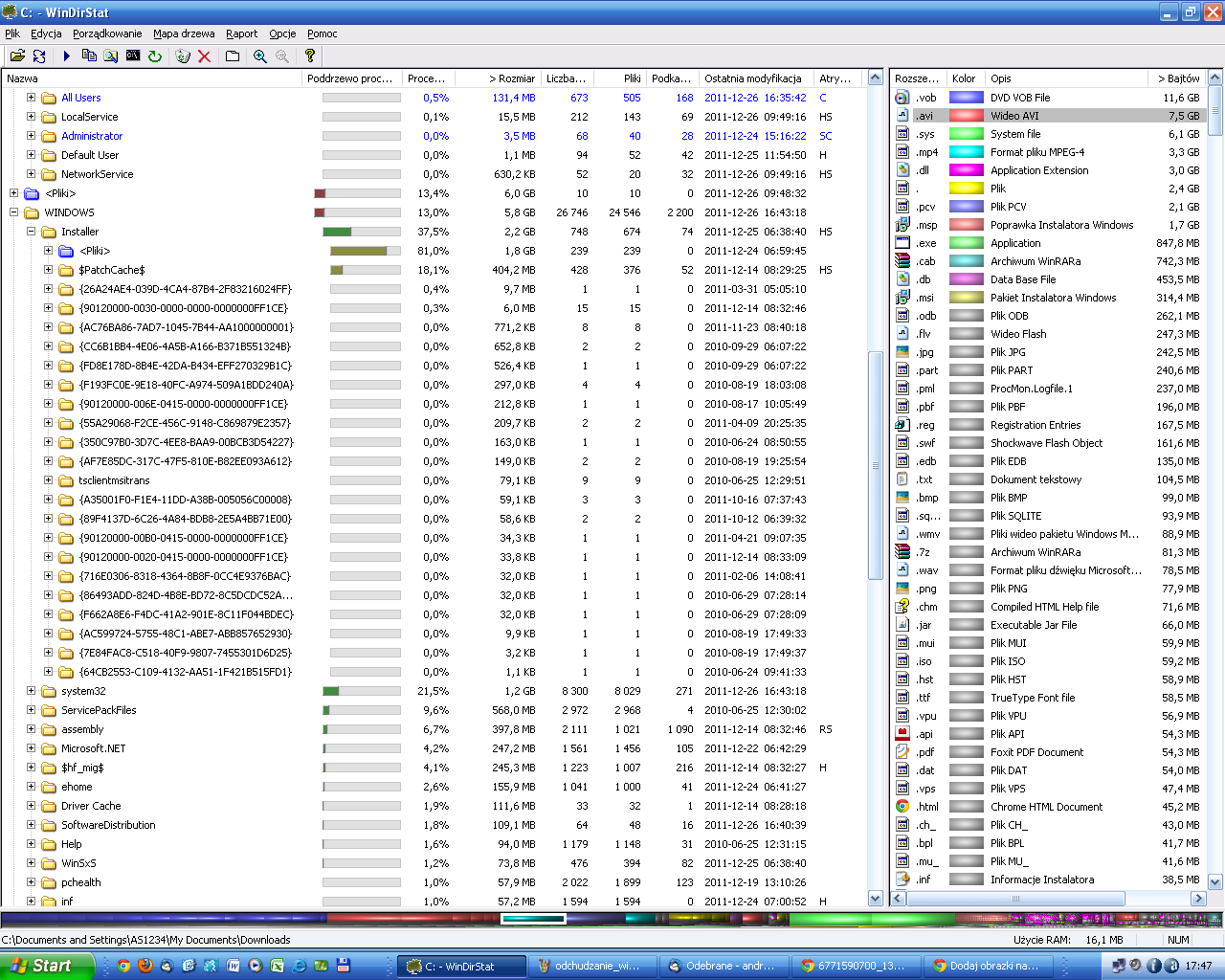Click the Opis column header
Viewport: 1225px width, 980px height.
1067,78
